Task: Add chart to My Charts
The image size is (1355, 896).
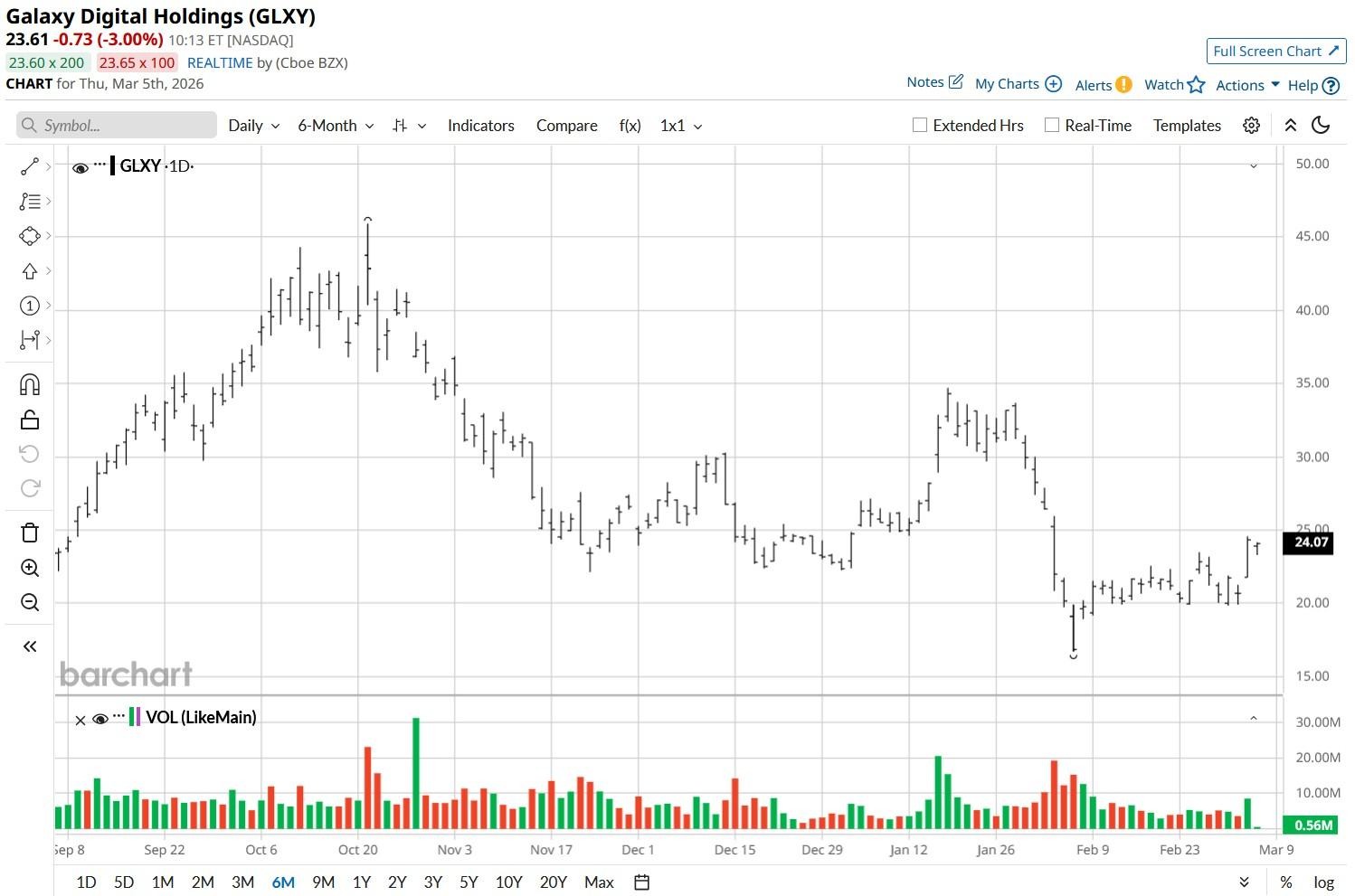Action: (1054, 84)
